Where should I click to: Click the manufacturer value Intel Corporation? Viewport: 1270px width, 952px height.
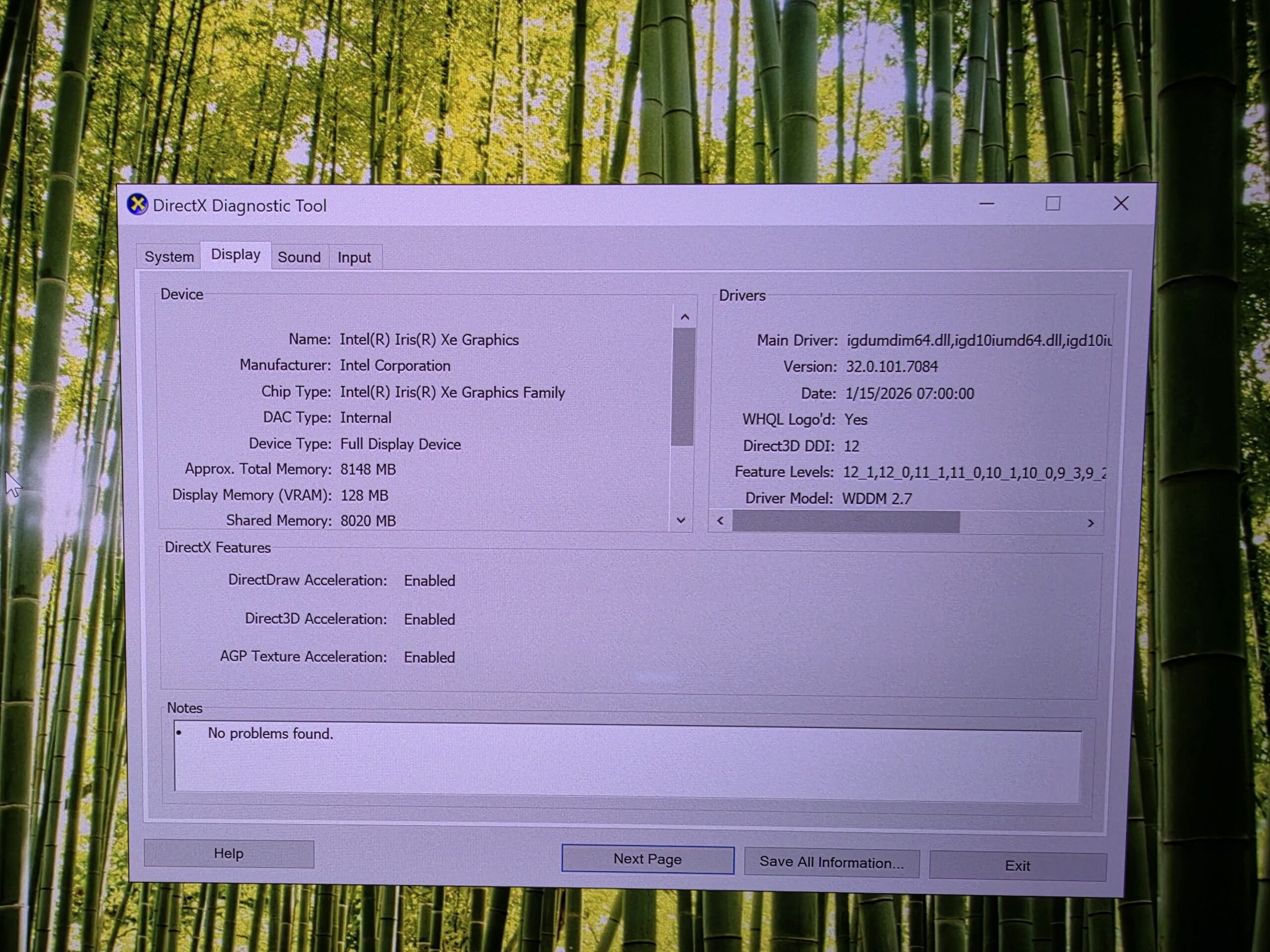(x=395, y=365)
